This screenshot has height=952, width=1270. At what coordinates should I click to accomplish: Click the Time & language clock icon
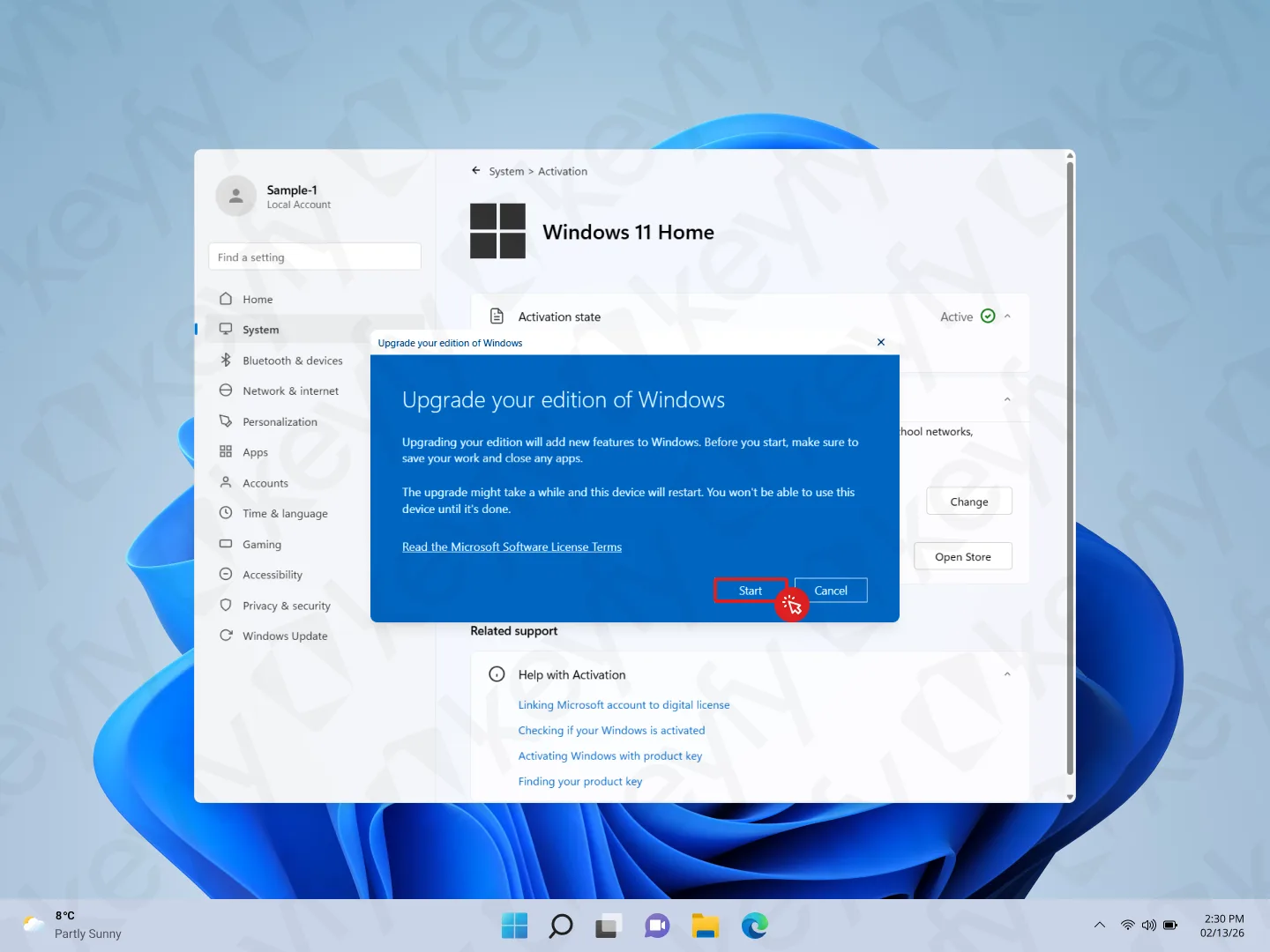pyautogui.click(x=226, y=513)
